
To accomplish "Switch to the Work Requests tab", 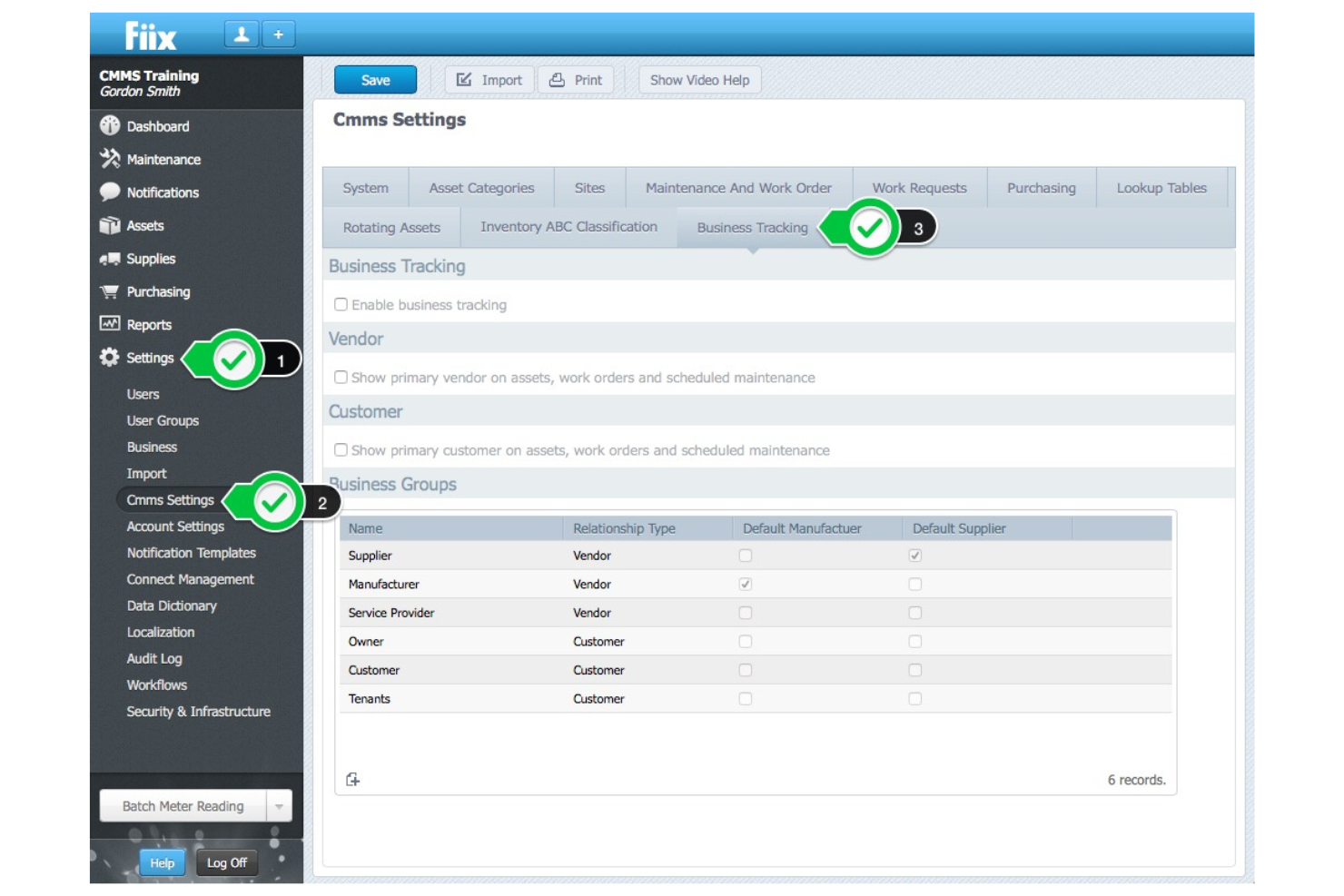I will pos(919,187).
